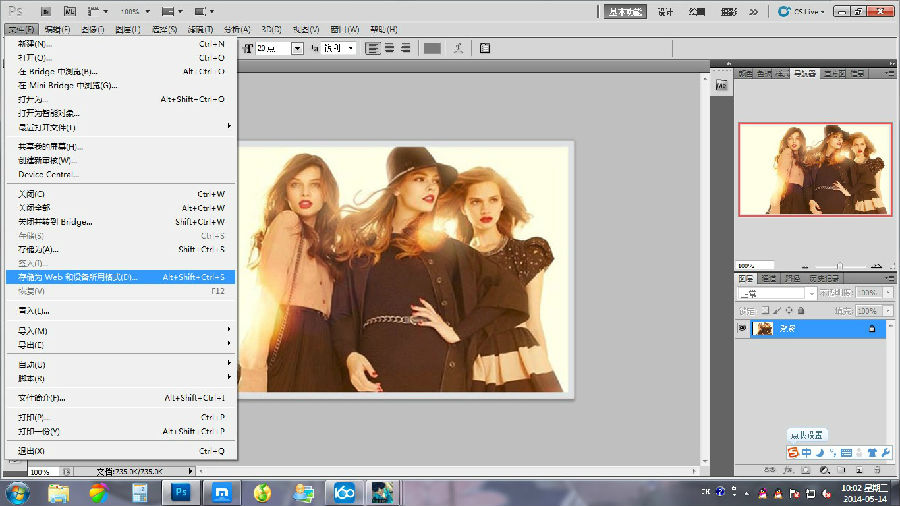Expand the 导入(M) Import submenu

click(x=121, y=331)
